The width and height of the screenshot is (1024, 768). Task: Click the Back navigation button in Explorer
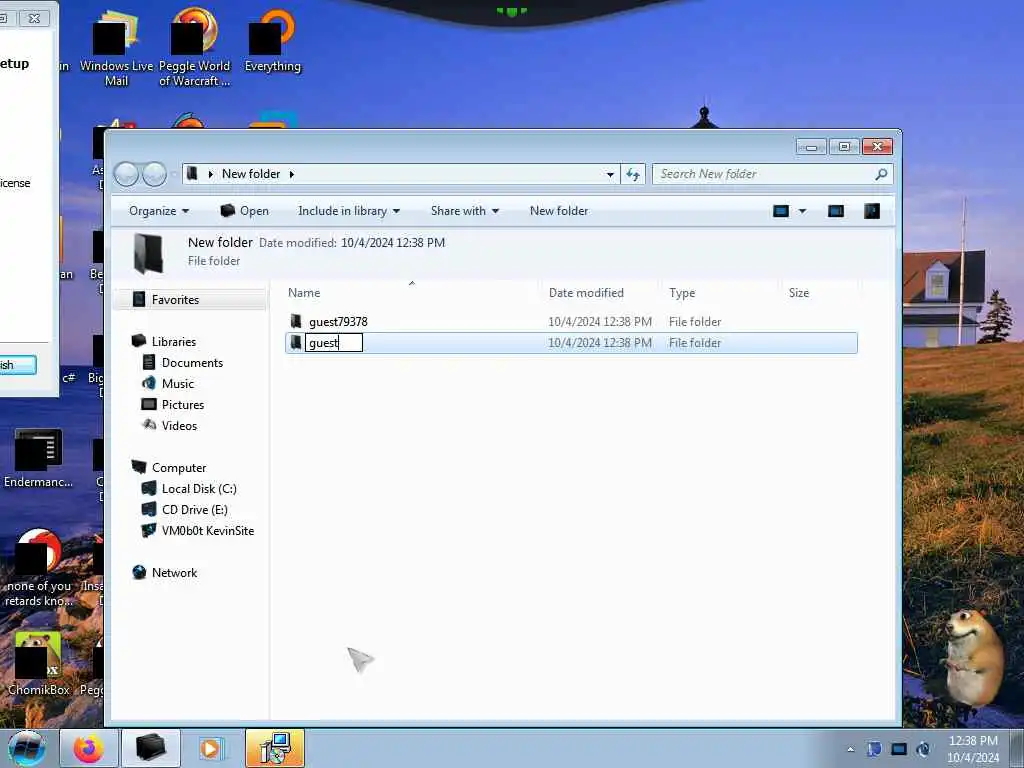[x=127, y=174]
